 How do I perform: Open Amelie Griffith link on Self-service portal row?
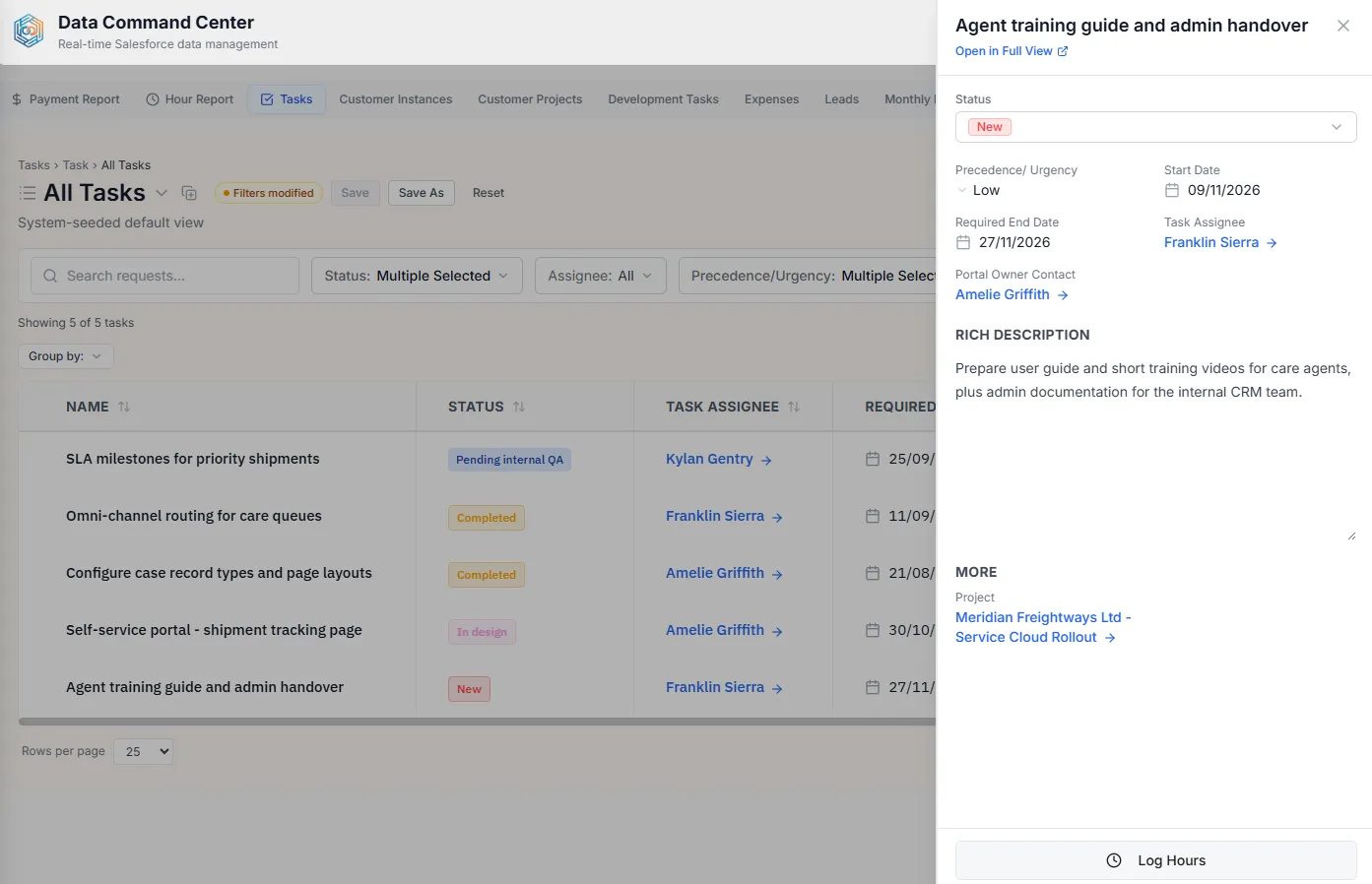(724, 630)
